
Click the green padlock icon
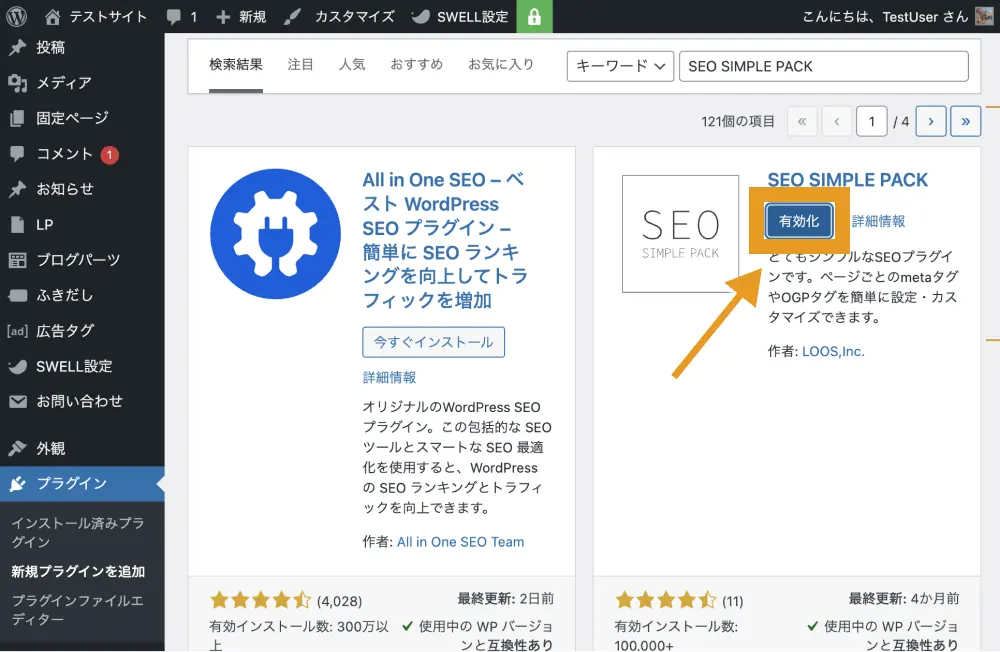[x=534, y=17]
